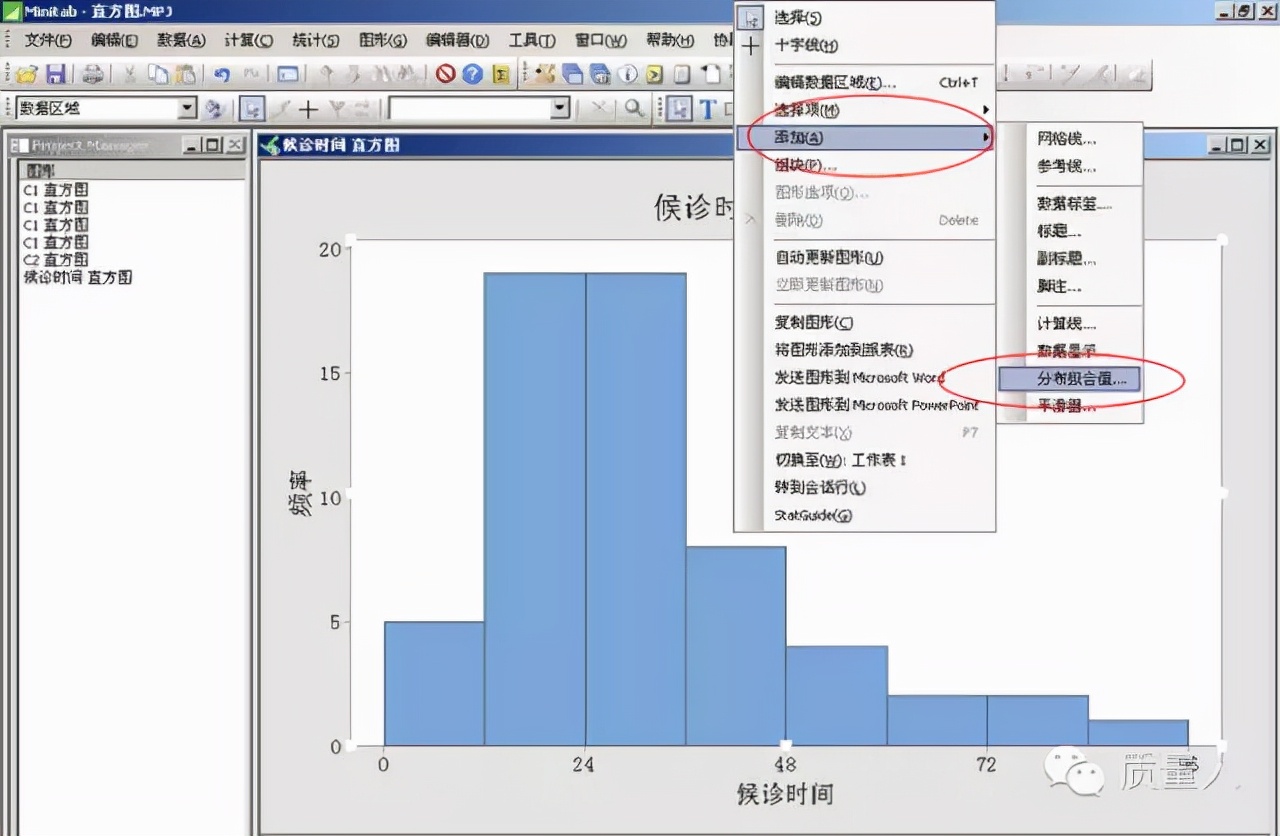Open a project using the Open file icon
The height and width of the screenshot is (836, 1280).
pos(26,73)
